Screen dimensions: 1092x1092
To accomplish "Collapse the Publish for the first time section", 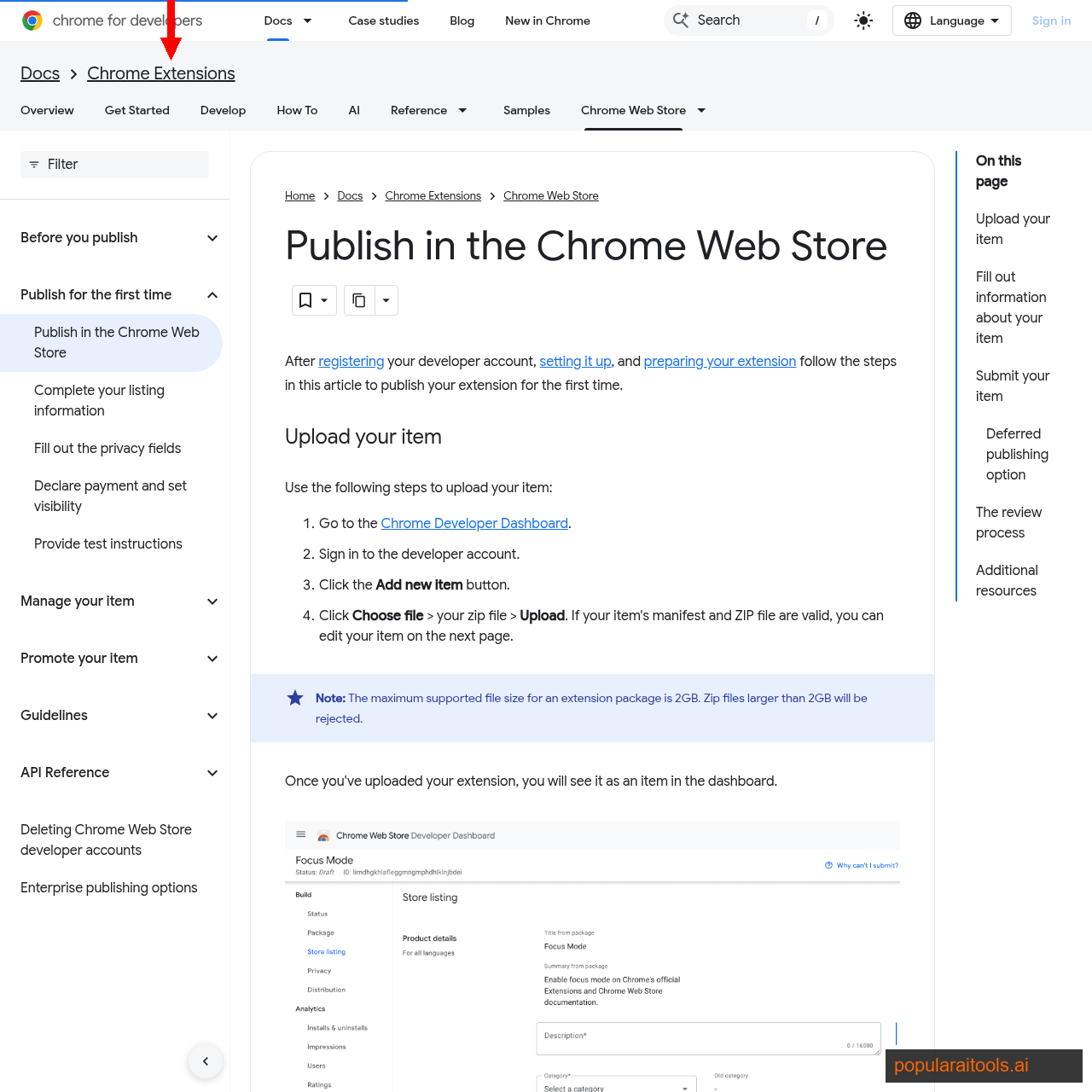I will [x=212, y=295].
